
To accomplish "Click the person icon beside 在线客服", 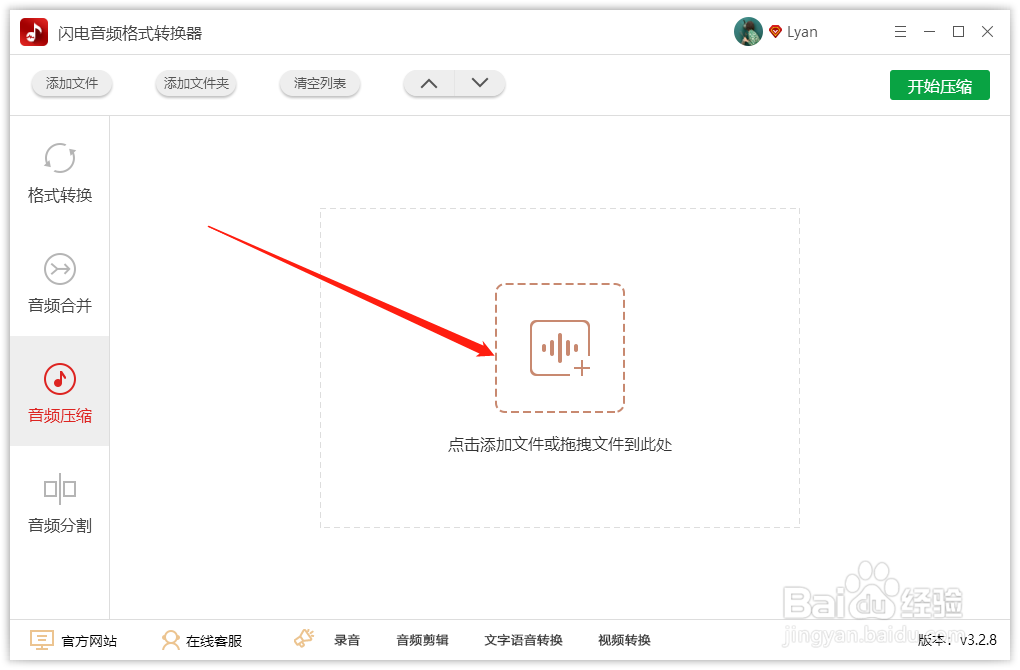I will 170,640.
